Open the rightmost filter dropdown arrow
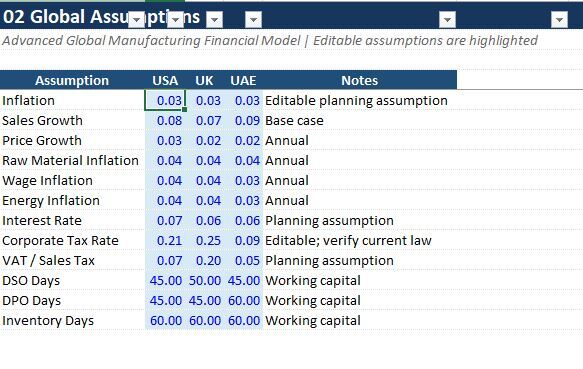 pos(559,20)
